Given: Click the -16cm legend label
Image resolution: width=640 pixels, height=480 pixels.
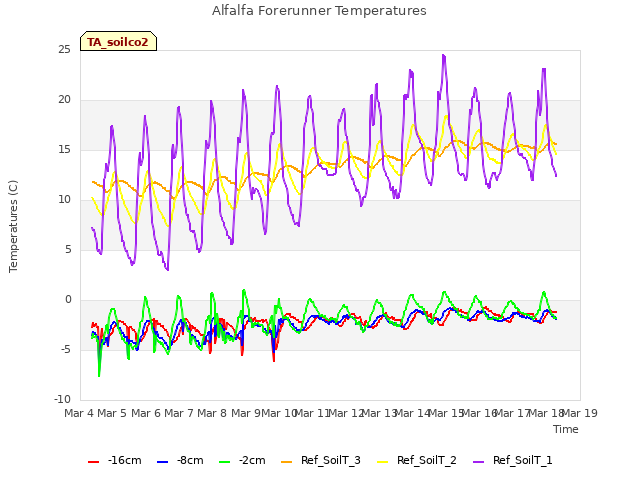Looking at the screenshot, I should [x=124, y=460].
